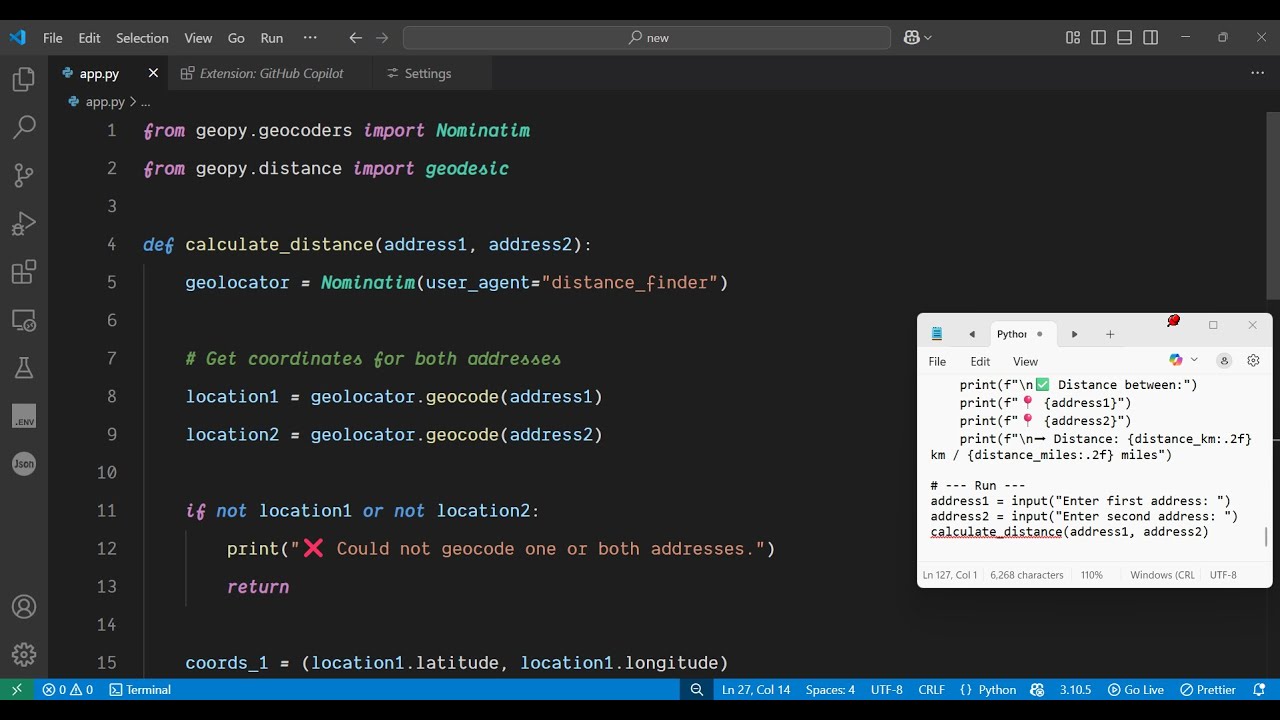Viewport: 1280px width, 720px height.
Task: Open the Notepad File menu
Action: pyautogui.click(x=937, y=361)
